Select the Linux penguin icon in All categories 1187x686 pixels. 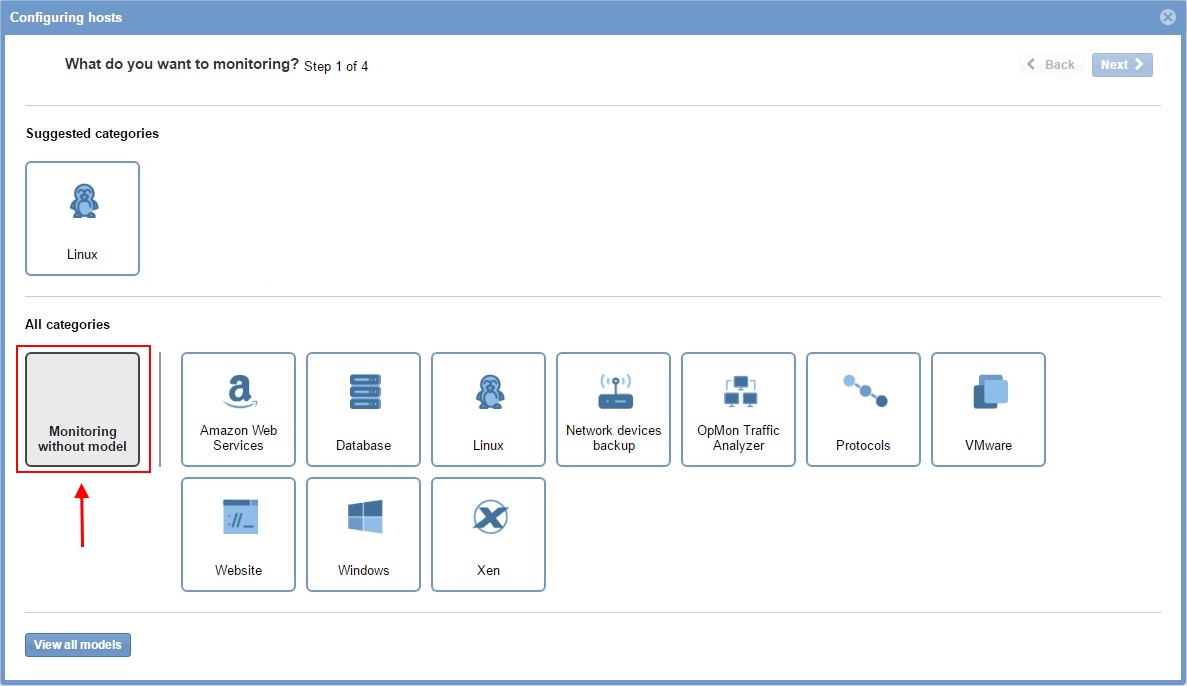488,391
